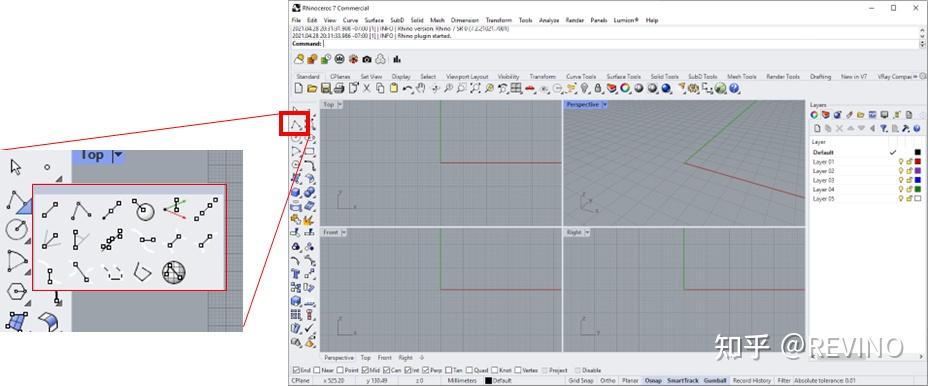This screenshot has width=928, height=386.
Task: Open the Analyze menu
Action: (x=549, y=20)
